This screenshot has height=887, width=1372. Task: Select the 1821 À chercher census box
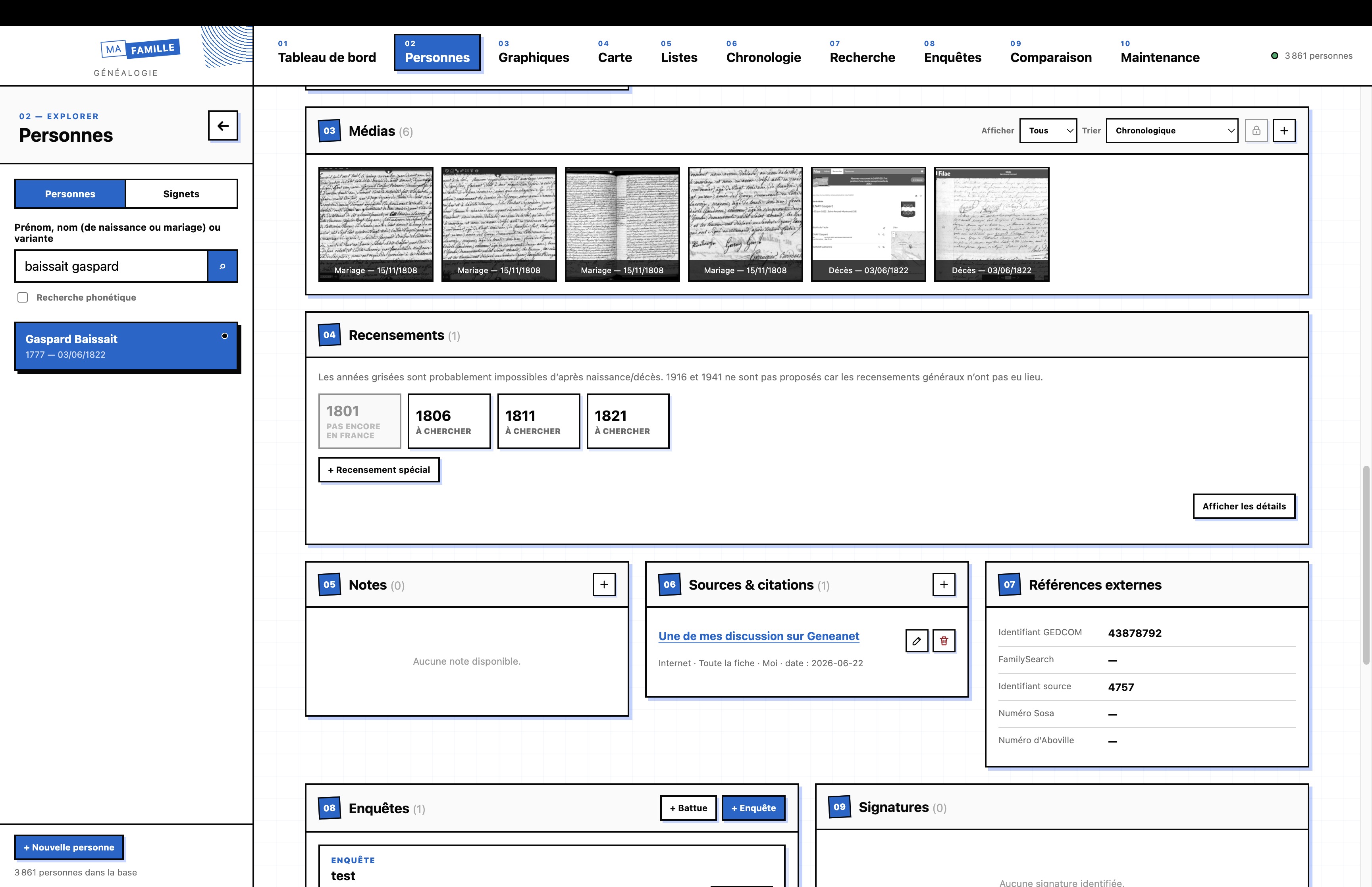point(628,421)
